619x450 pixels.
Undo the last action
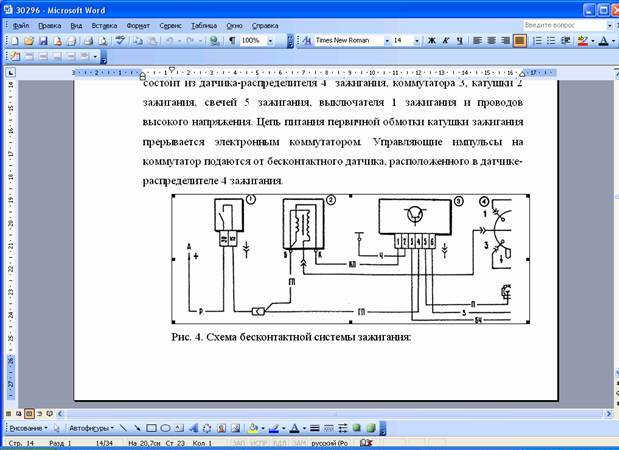(x=169, y=41)
